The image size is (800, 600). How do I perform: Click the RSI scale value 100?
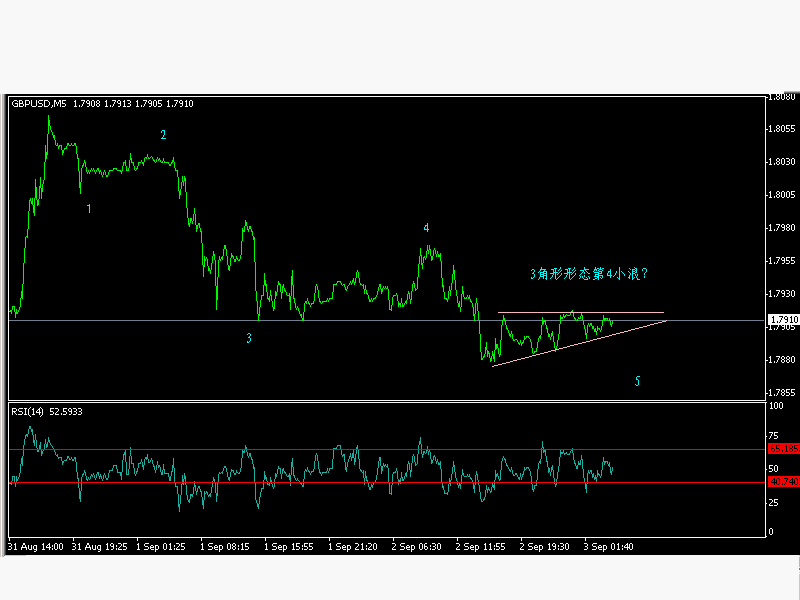point(776,406)
